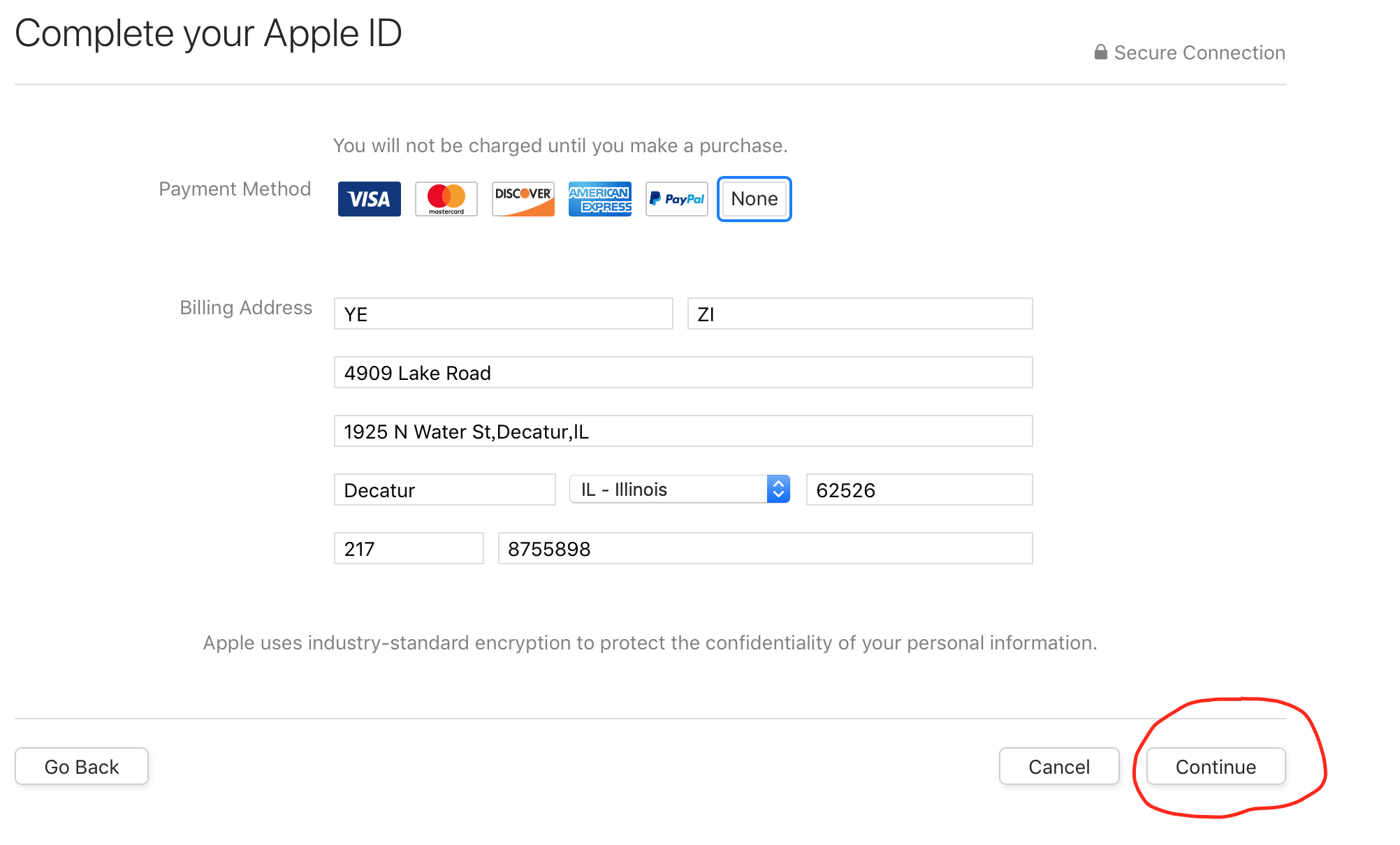Choose the Mastercard payment icon

coord(446,199)
